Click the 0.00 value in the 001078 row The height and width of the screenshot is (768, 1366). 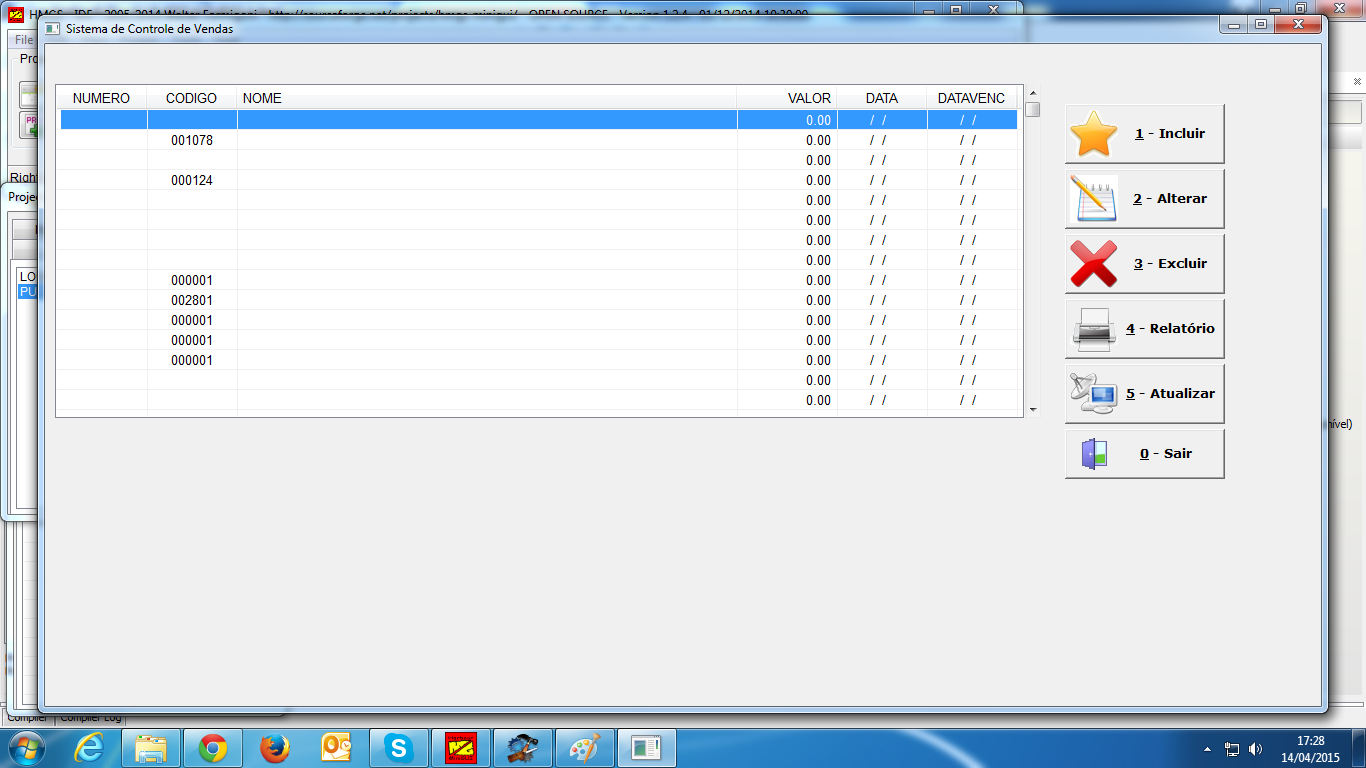[818, 140]
